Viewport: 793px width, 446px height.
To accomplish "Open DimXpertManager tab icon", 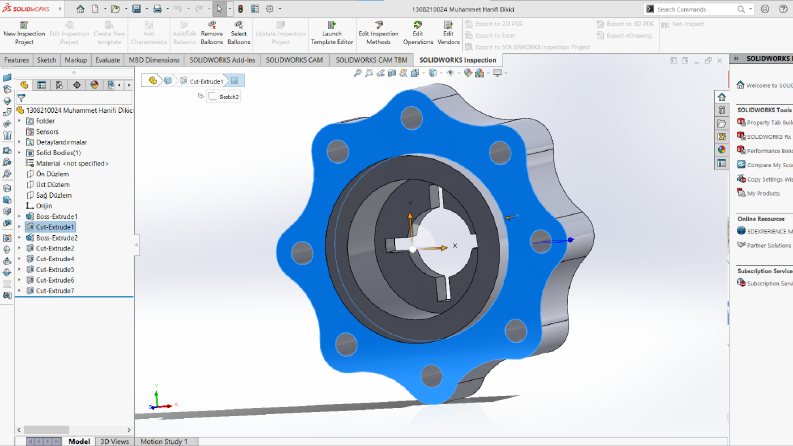I will tap(77, 85).
